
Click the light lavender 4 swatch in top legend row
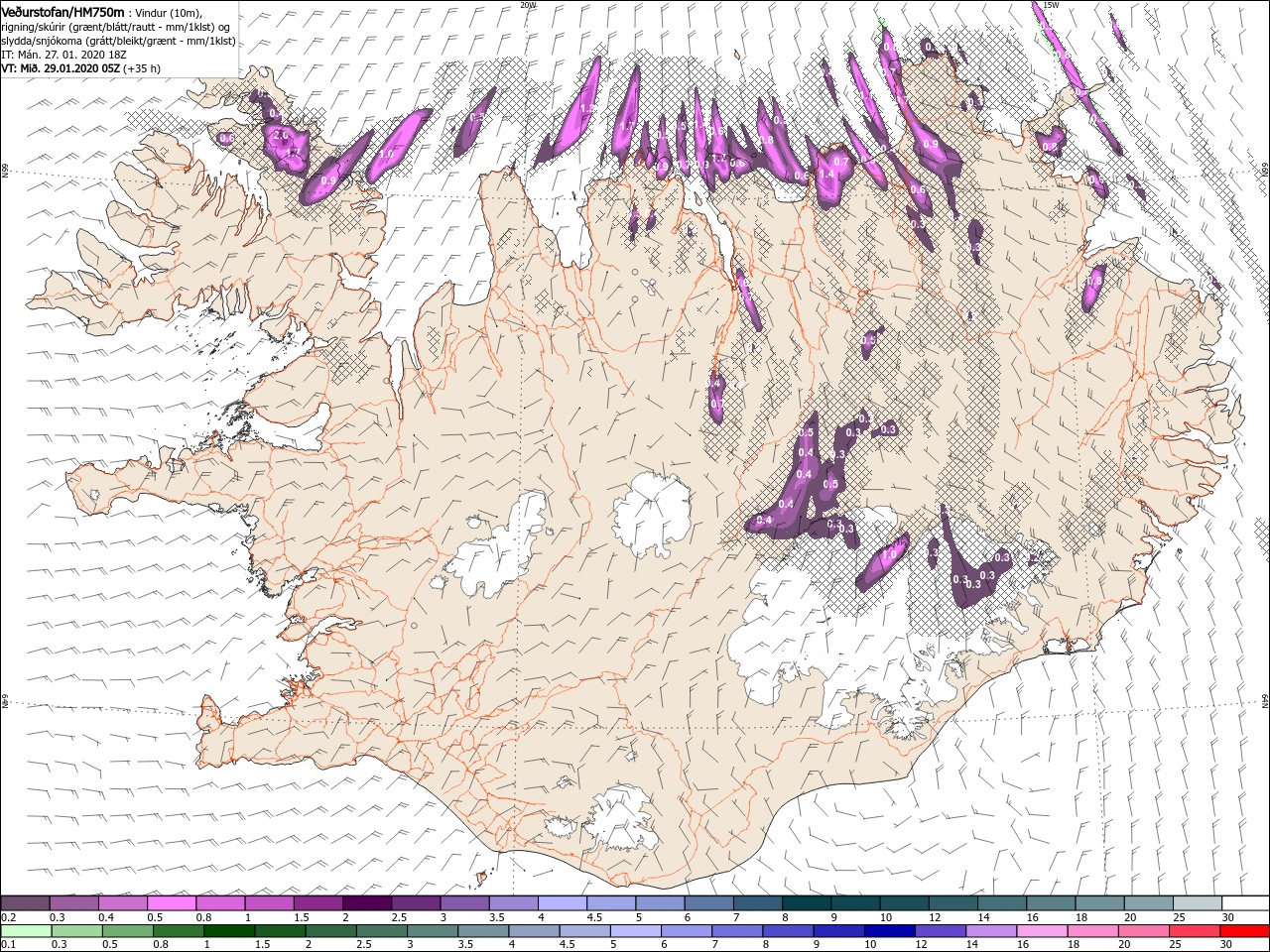point(562,903)
